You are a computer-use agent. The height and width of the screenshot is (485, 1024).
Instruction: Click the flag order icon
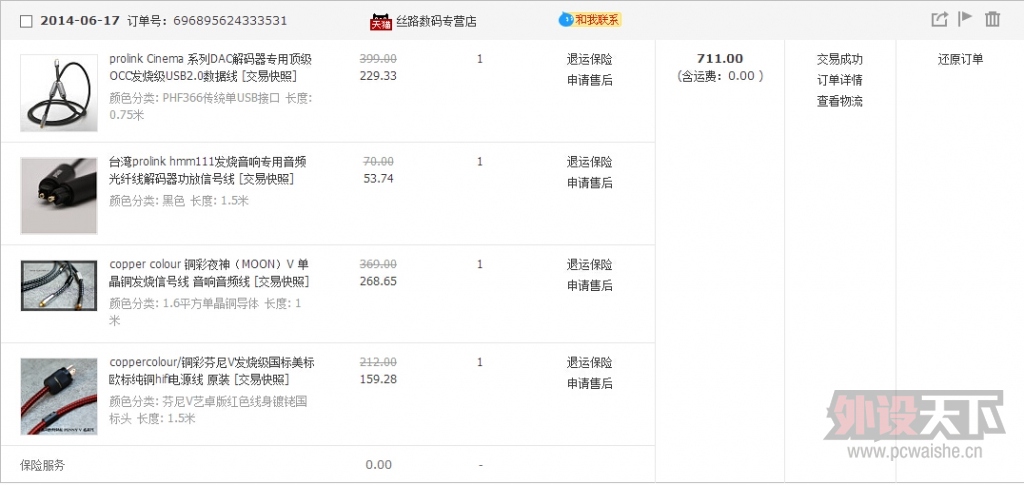[965, 18]
